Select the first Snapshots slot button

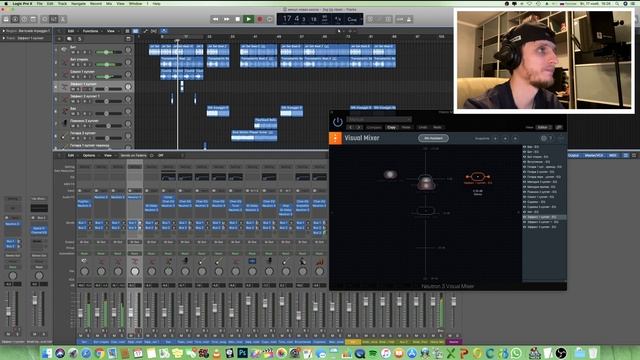tap(496, 138)
